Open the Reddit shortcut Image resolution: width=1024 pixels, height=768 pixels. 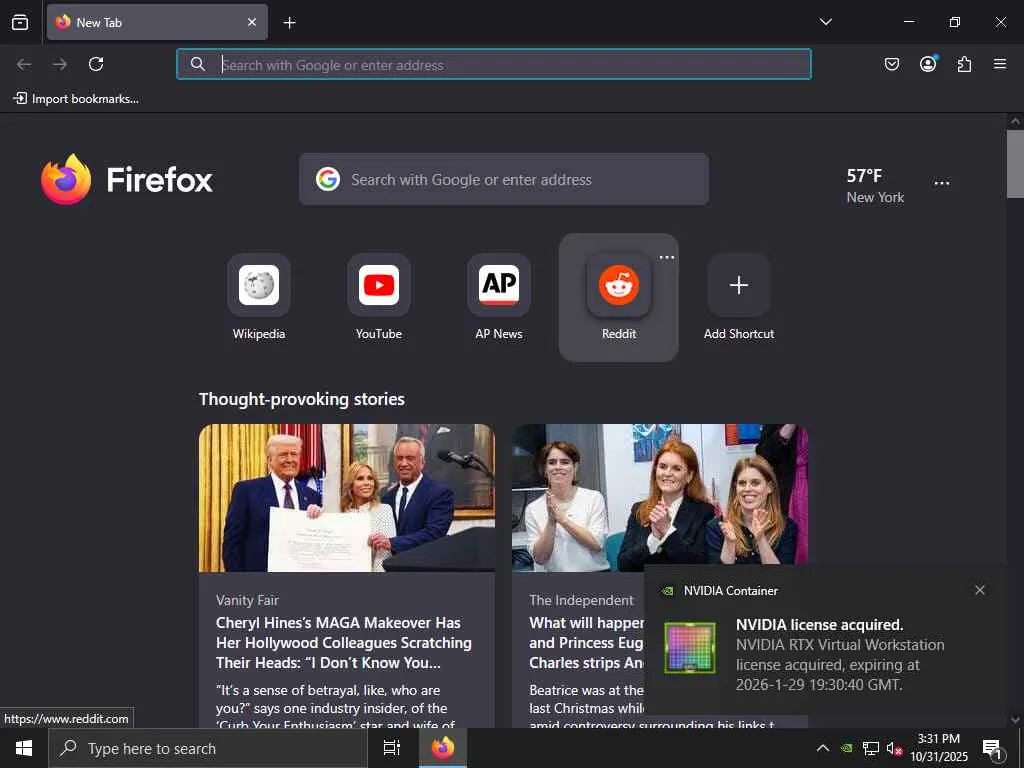[x=618, y=297]
